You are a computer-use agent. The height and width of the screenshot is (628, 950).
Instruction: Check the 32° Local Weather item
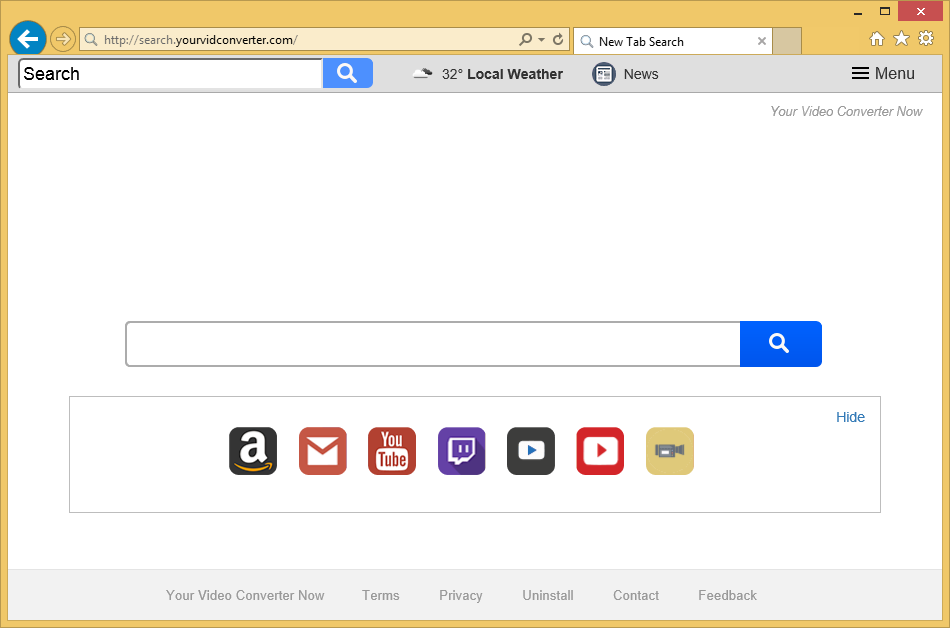(x=488, y=74)
